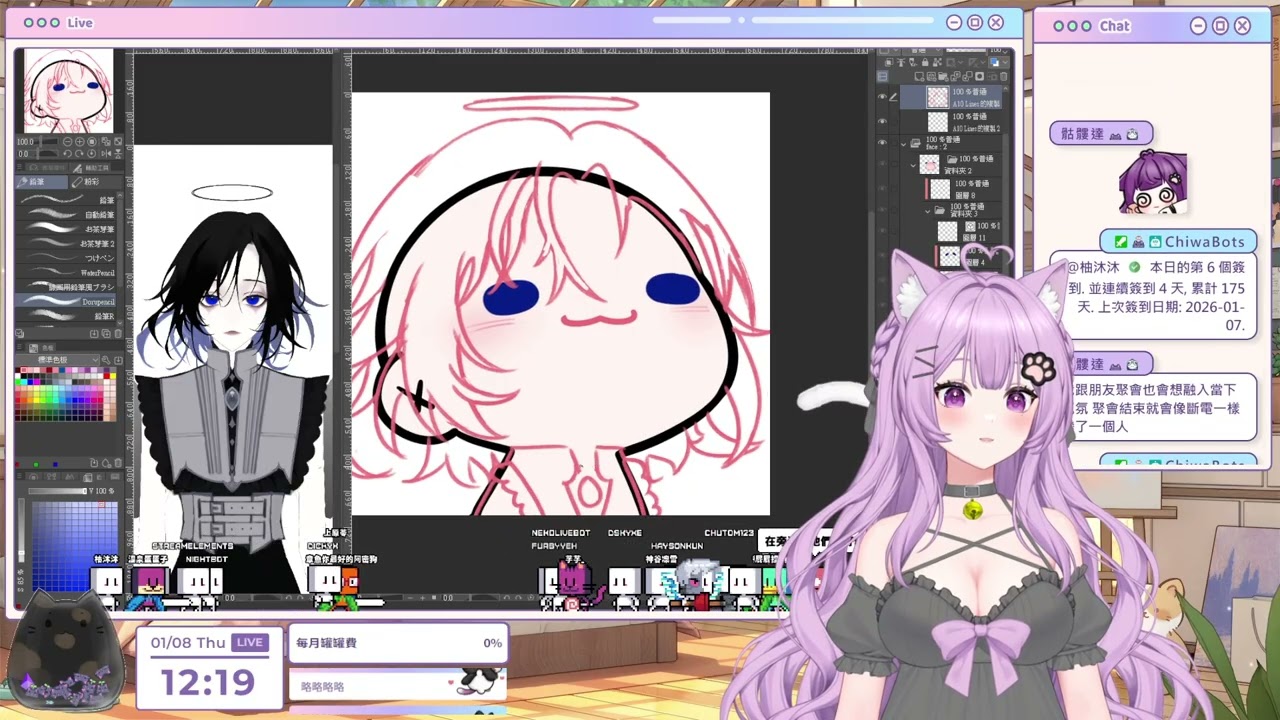This screenshot has width=1280, height=720.
Task: Switch to the 粉彩 sub tool tab
Action: [x=97, y=181]
